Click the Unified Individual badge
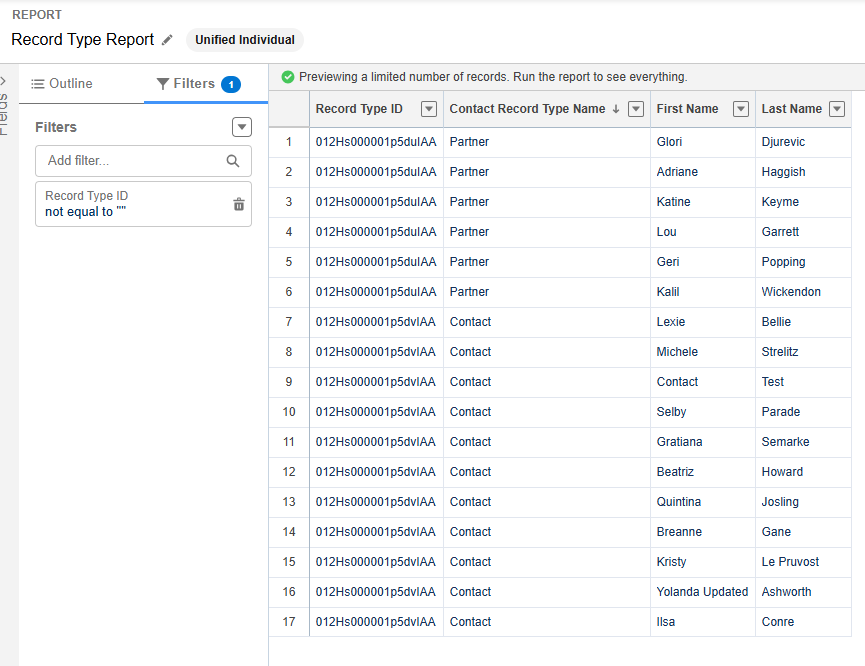 (x=245, y=40)
